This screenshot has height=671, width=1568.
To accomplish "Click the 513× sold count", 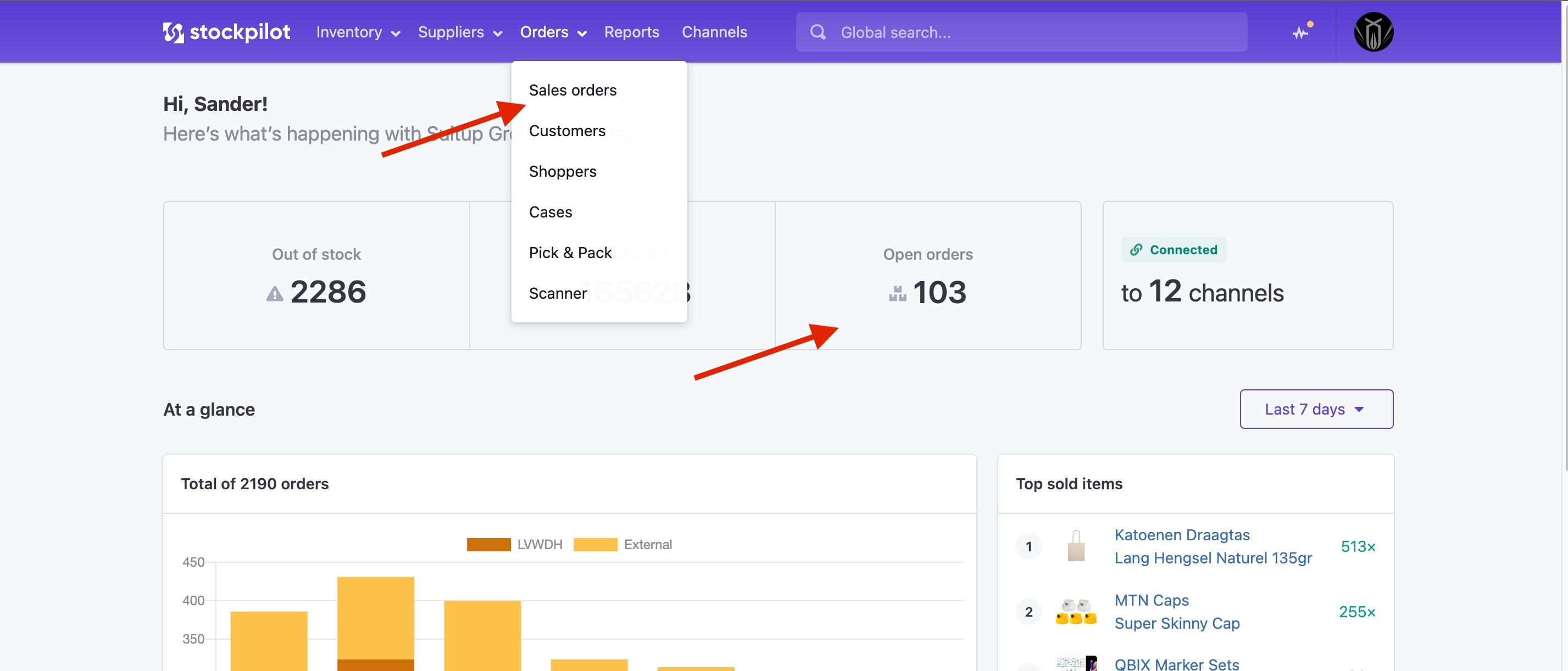I will pyautogui.click(x=1358, y=546).
